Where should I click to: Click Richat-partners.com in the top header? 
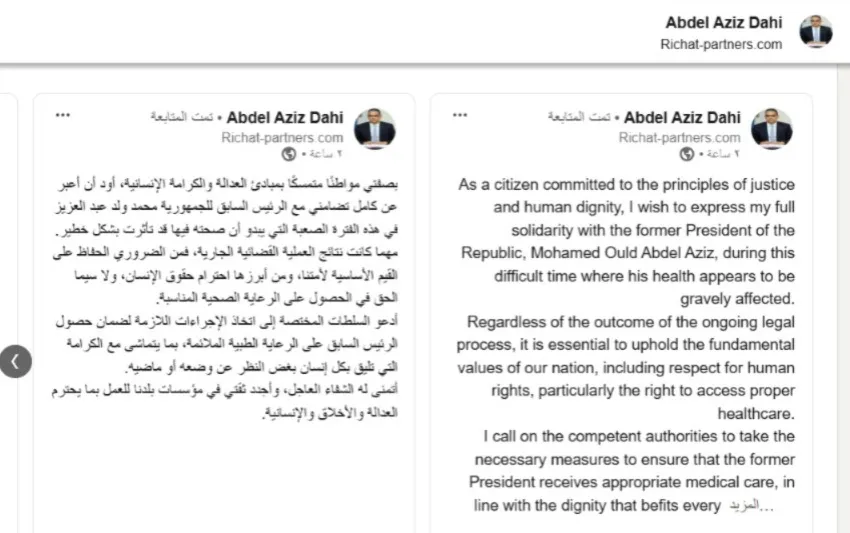721,45
